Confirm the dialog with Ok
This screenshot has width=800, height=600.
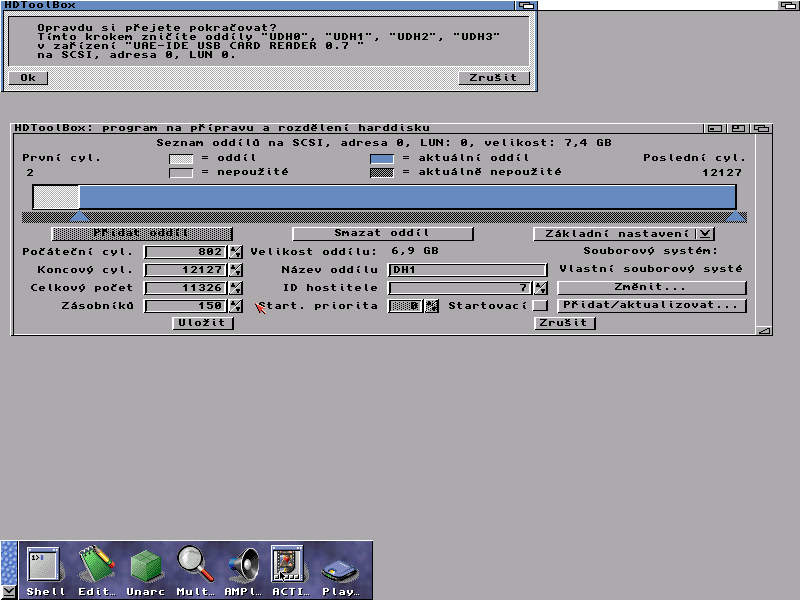click(28, 78)
